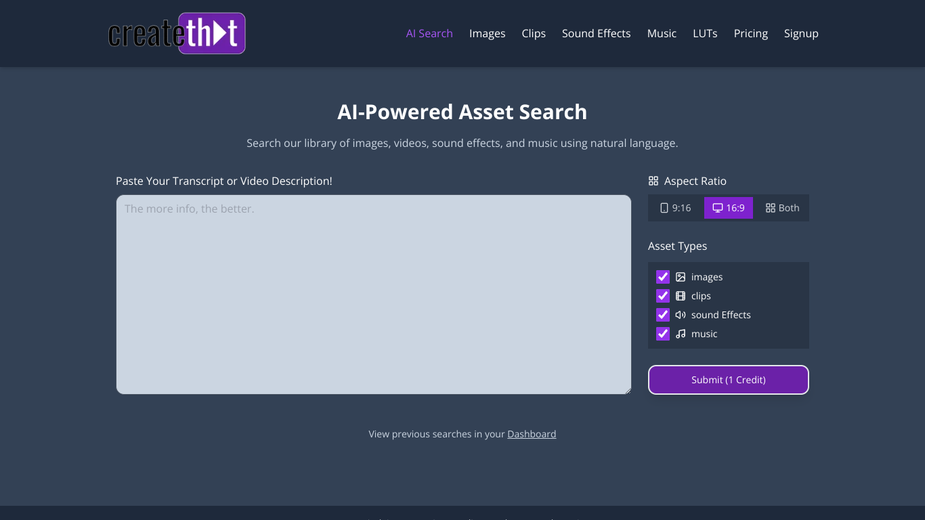Click the createthat logo

(x=176, y=33)
